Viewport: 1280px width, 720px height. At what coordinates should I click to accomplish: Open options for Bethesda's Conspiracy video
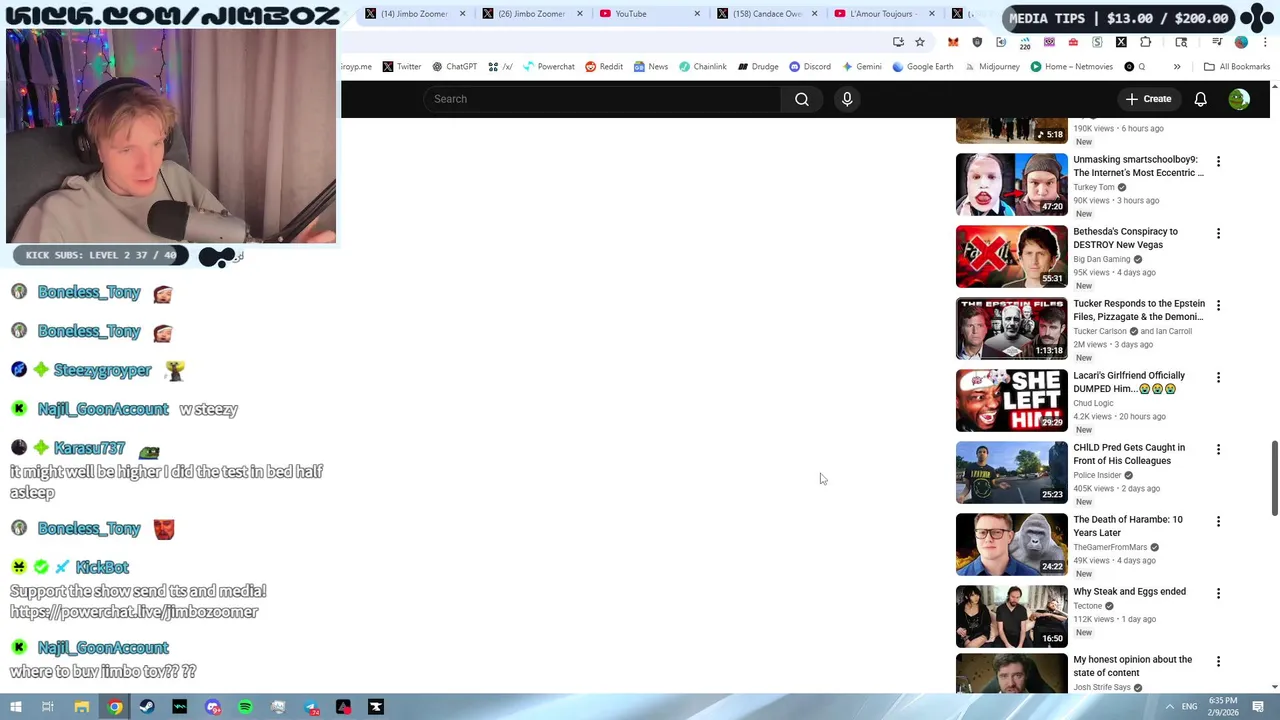click(x=1218, y=233)
